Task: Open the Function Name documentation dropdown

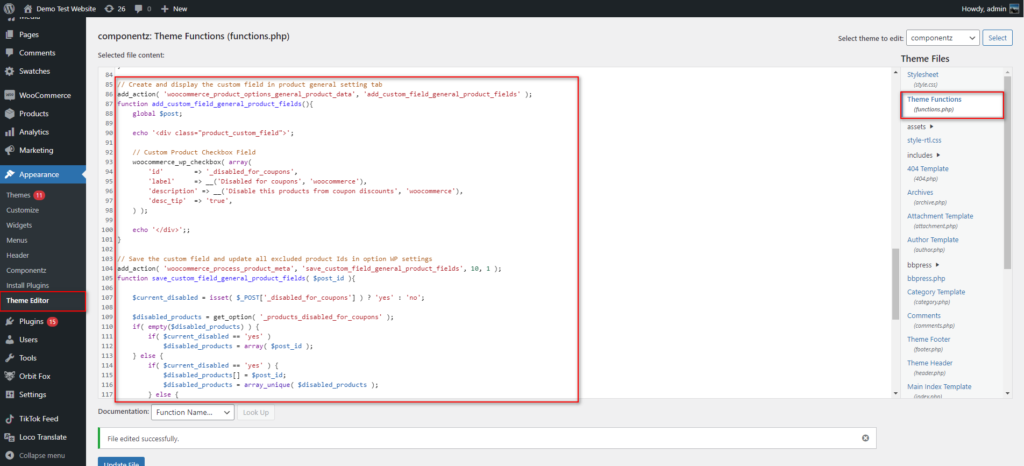Action: 193,412
